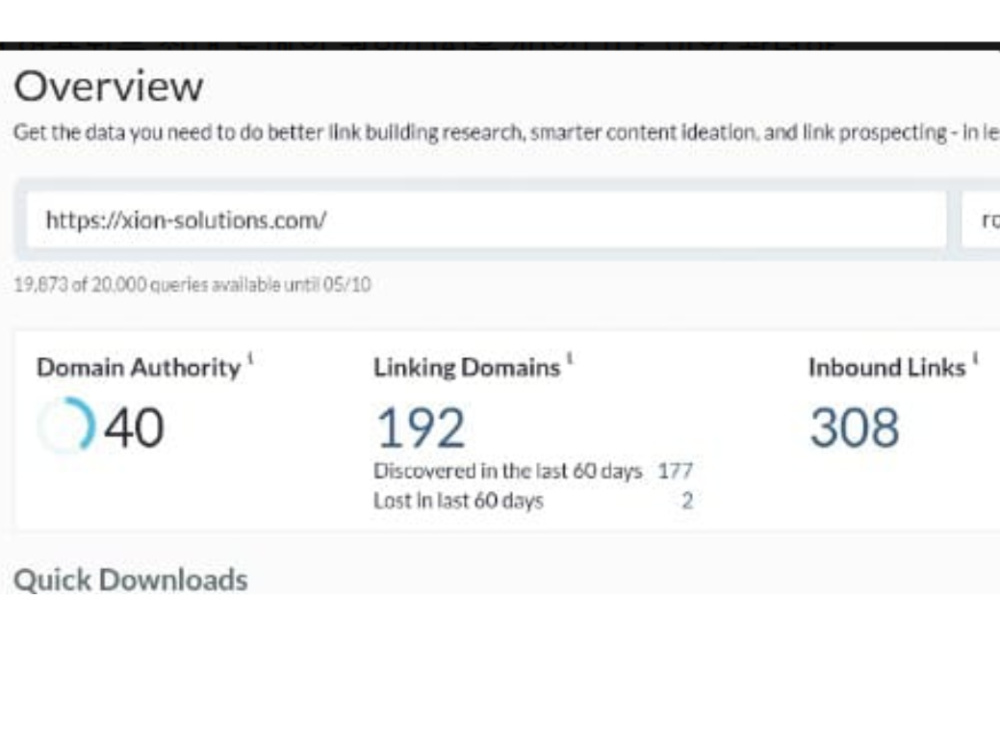Click the lost domains value 2
The width and height of the screenshot is (1000, 750).
click(687, 501)
